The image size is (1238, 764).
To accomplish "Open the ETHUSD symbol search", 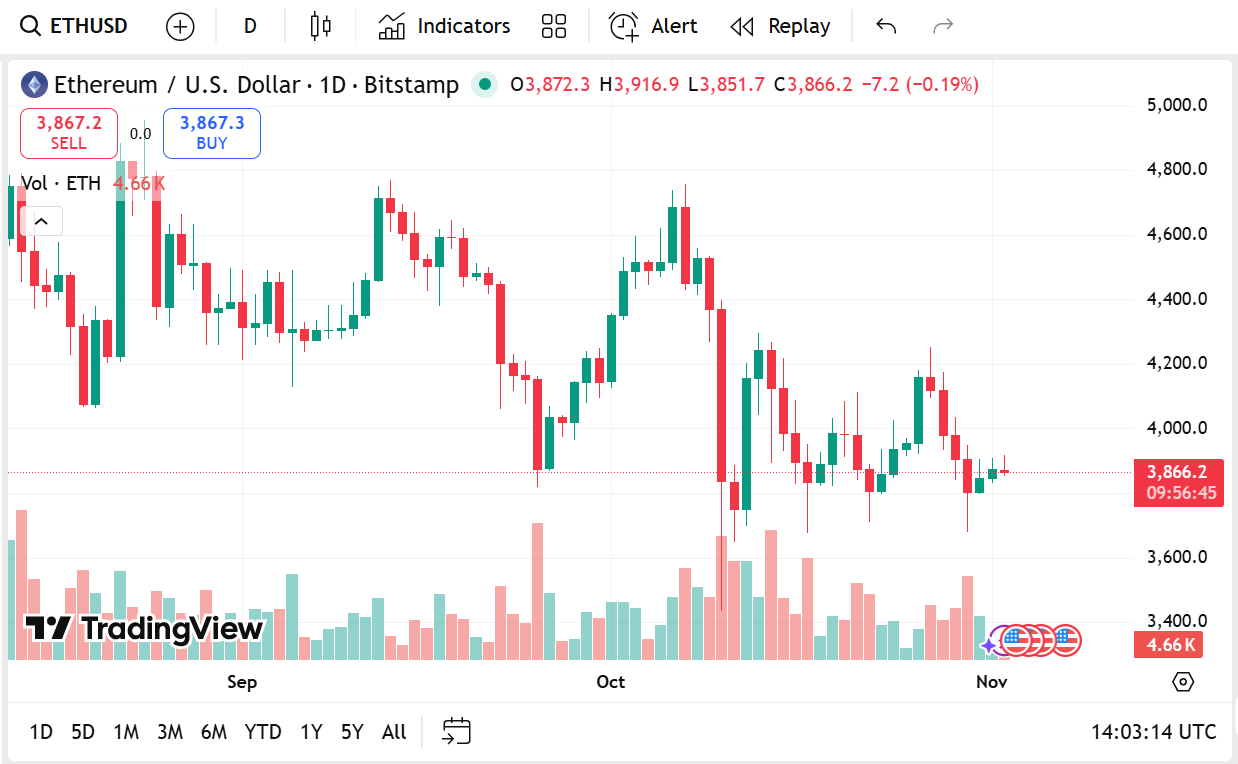I will click(75, 26).
